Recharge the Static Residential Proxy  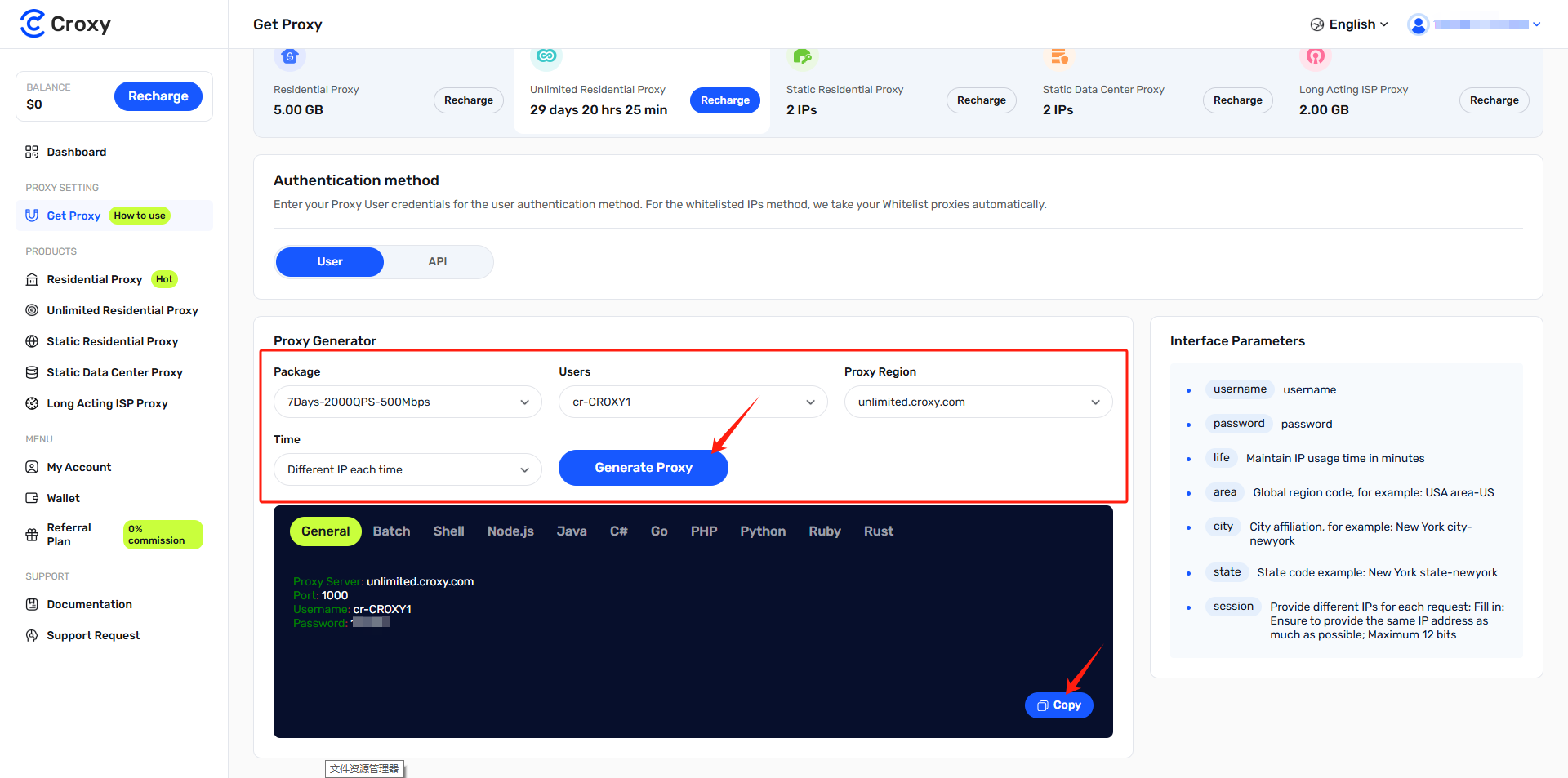pyautogui.click(x=982, y=100)
